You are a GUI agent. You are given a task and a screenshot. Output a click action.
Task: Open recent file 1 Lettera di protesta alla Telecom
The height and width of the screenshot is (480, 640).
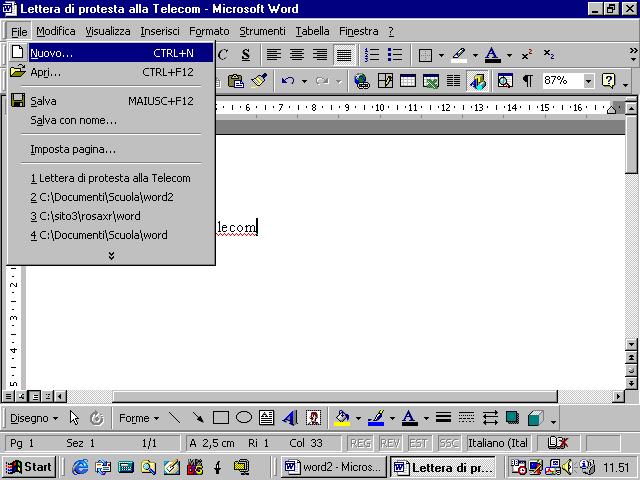click(x=111, y=178)
